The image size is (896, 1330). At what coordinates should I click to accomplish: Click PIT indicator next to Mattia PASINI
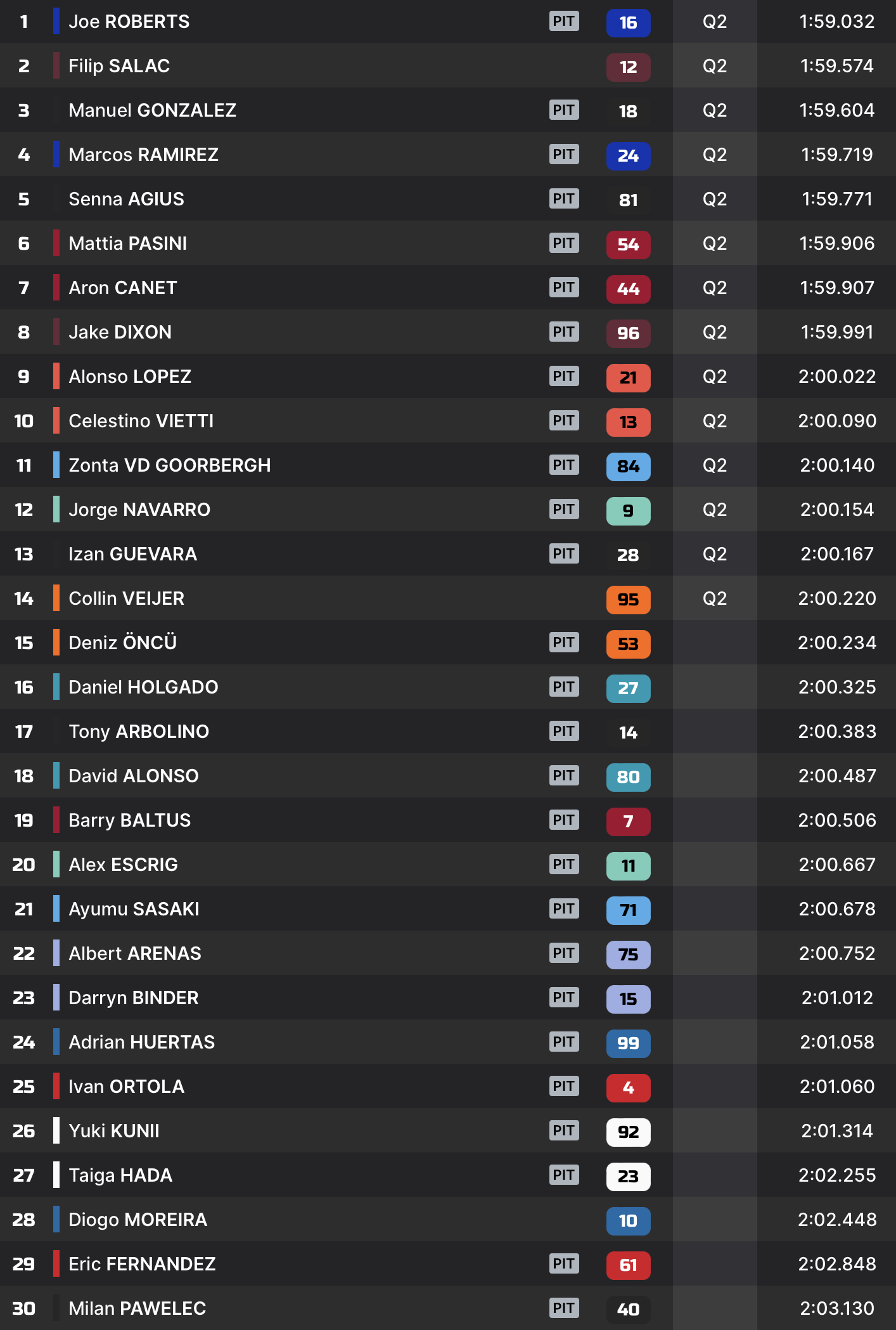point(564,243)
